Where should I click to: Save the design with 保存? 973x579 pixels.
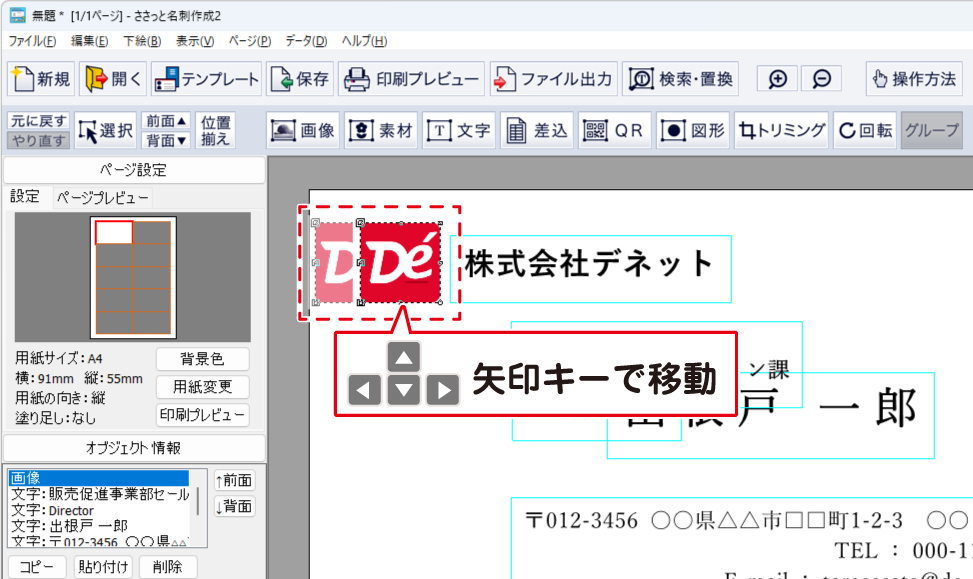300,79
